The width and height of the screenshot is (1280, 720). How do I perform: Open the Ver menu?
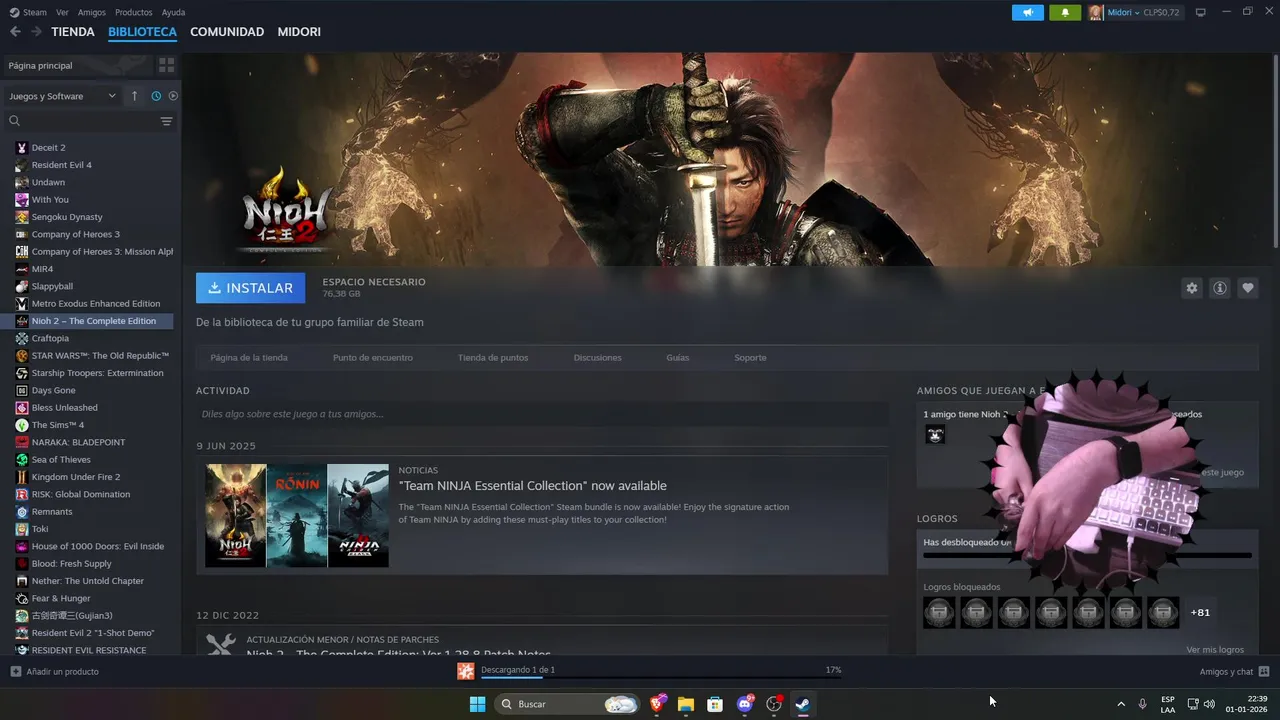[62, 12]
